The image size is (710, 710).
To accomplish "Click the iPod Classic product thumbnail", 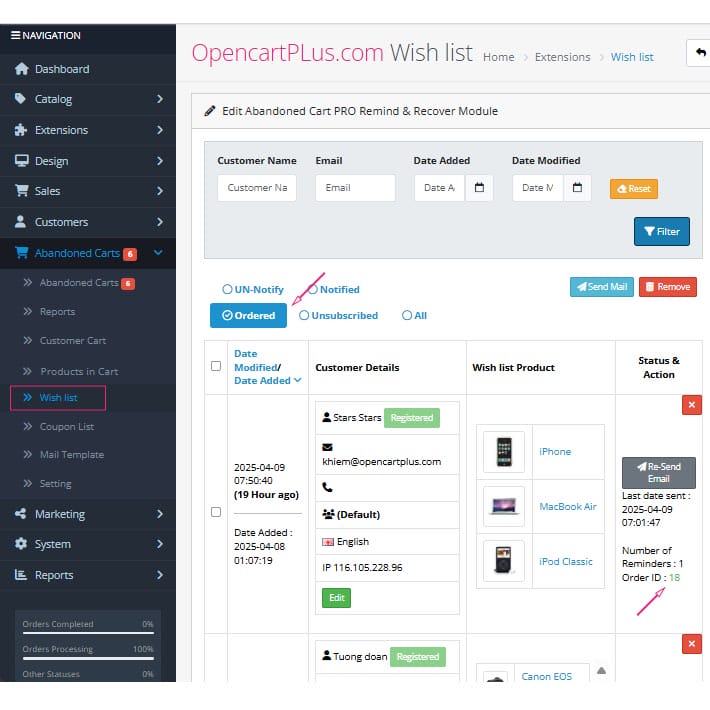I will (504, 561).
